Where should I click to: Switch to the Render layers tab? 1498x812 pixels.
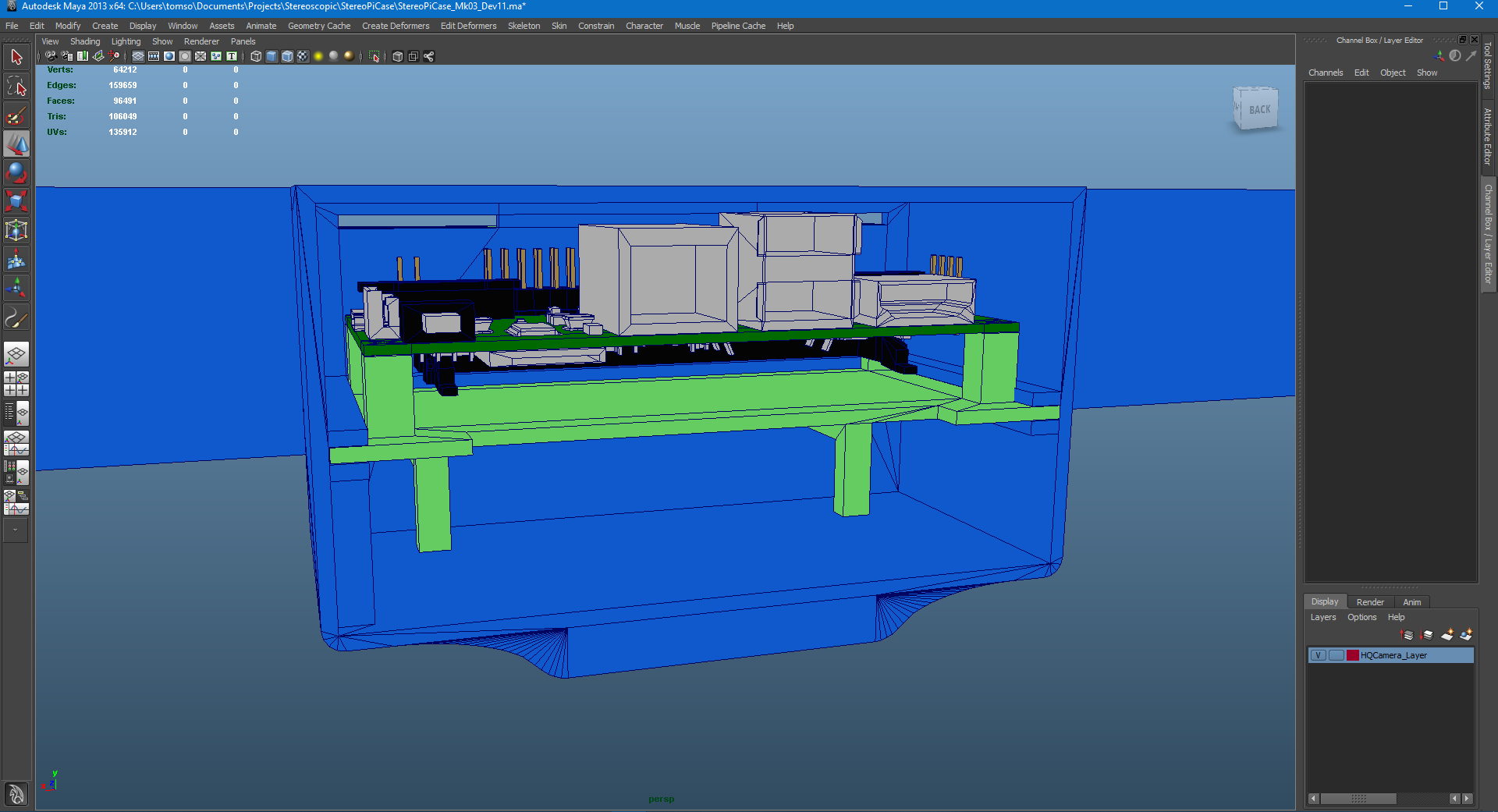pos(1370,601)
